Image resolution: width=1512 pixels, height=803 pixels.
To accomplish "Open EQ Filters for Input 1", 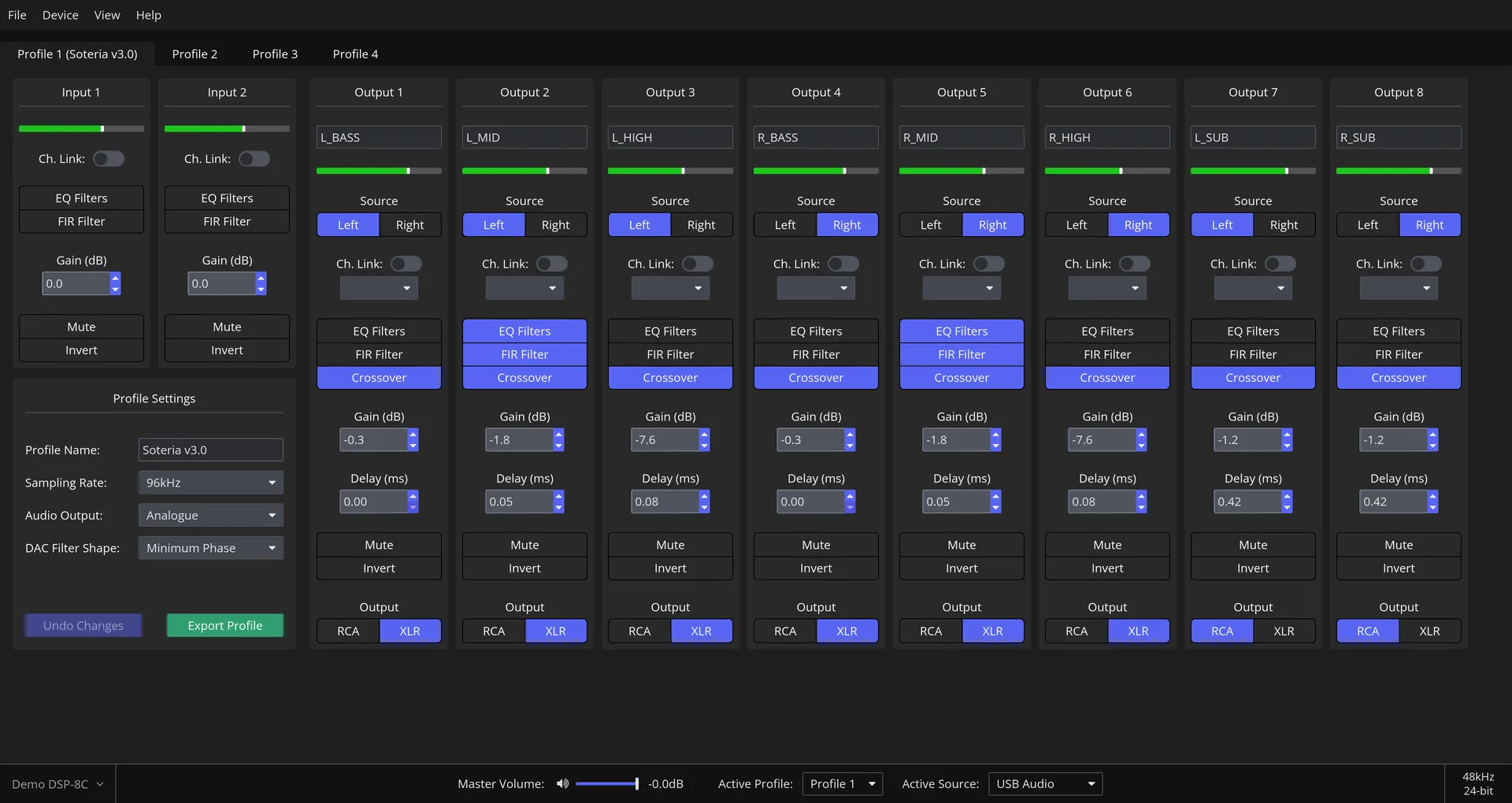I will point(81,198).
